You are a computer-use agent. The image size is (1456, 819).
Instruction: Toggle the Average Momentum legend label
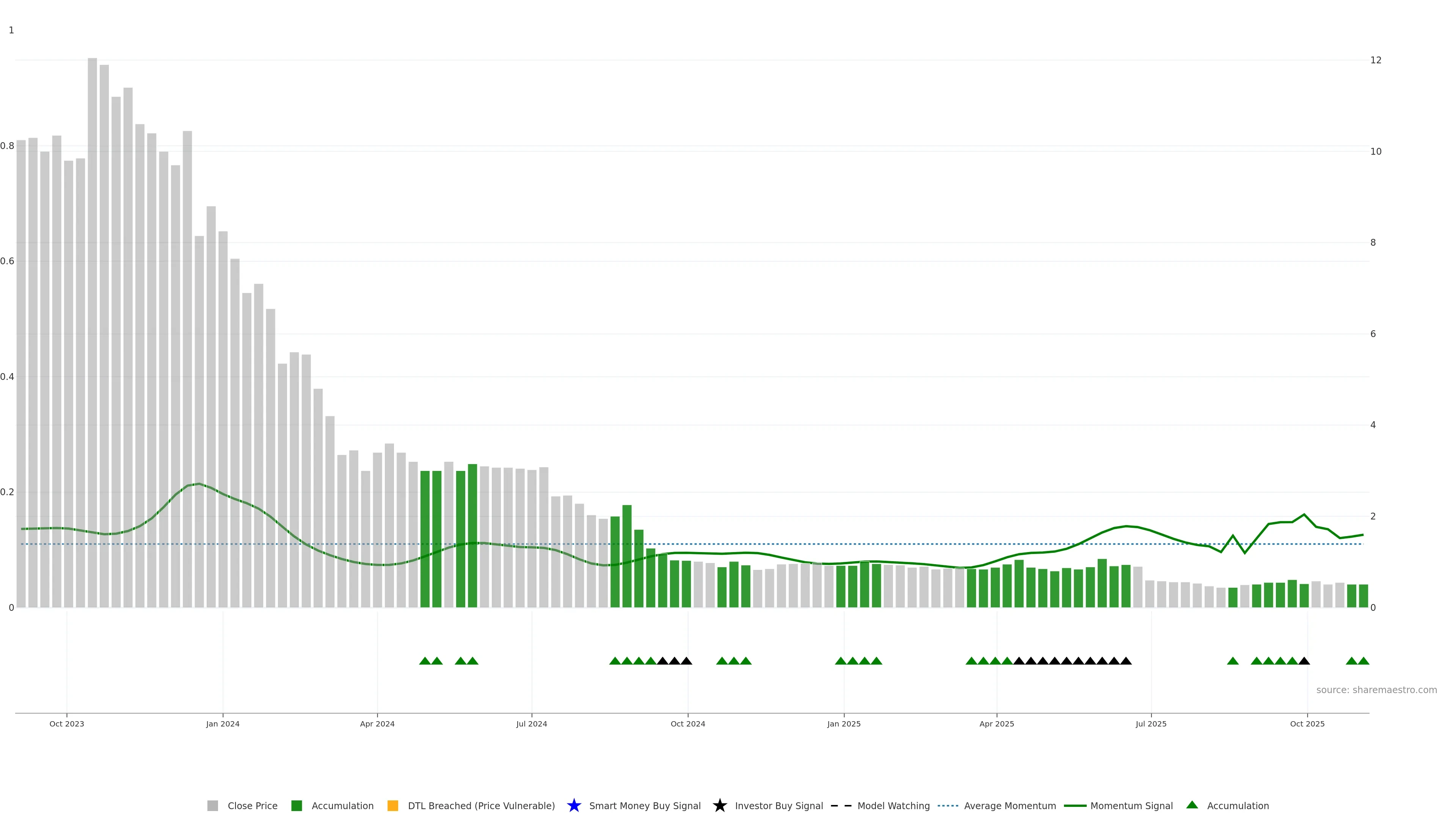pos(1009,805)
